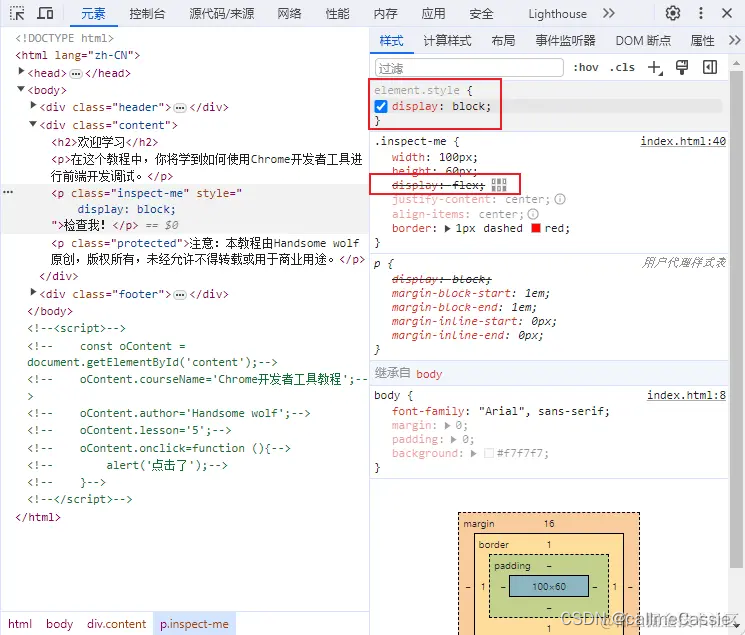Activate the inspect element picker icon

[x=17, y=13]
